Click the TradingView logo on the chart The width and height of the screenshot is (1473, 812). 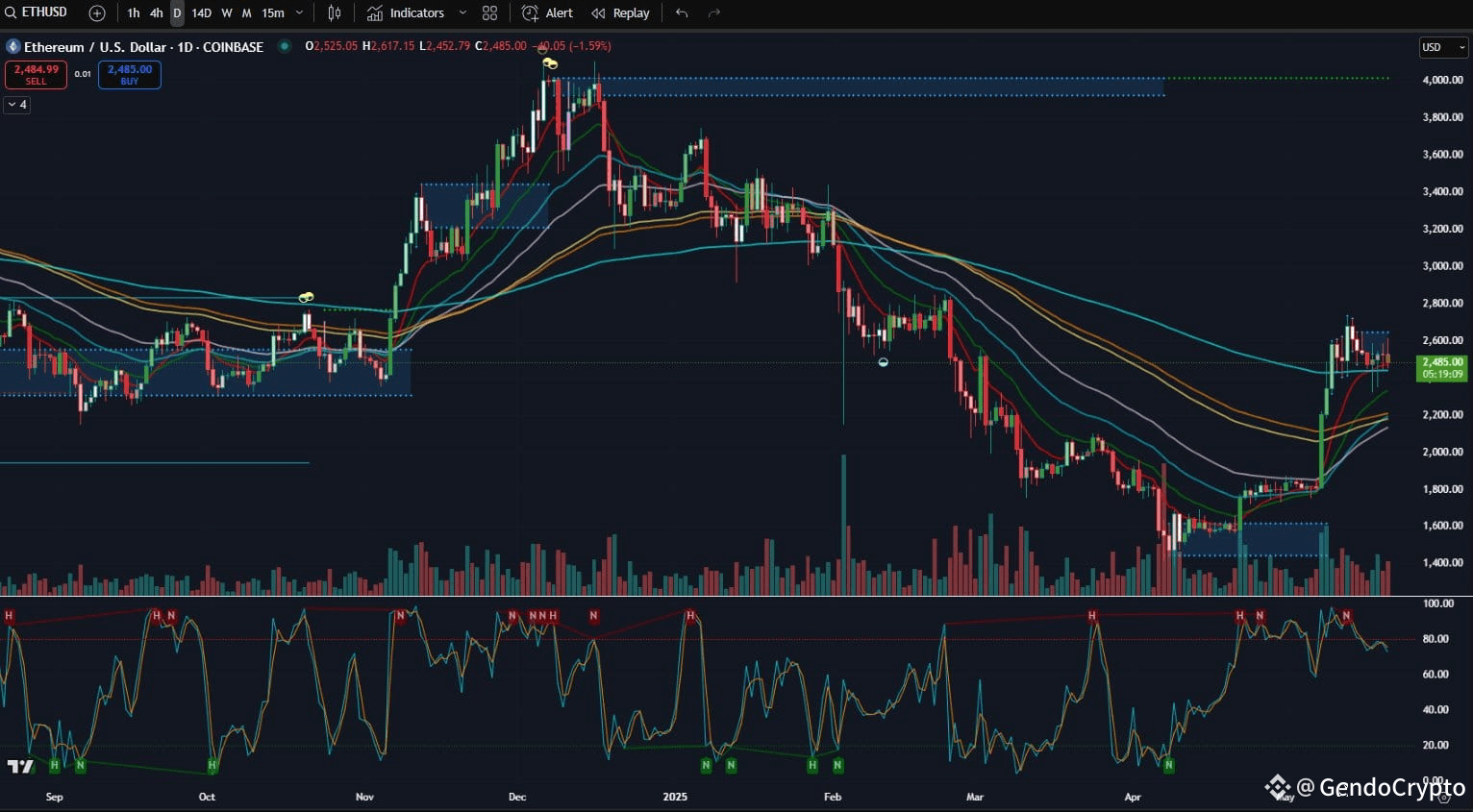(x=20, y=766)
